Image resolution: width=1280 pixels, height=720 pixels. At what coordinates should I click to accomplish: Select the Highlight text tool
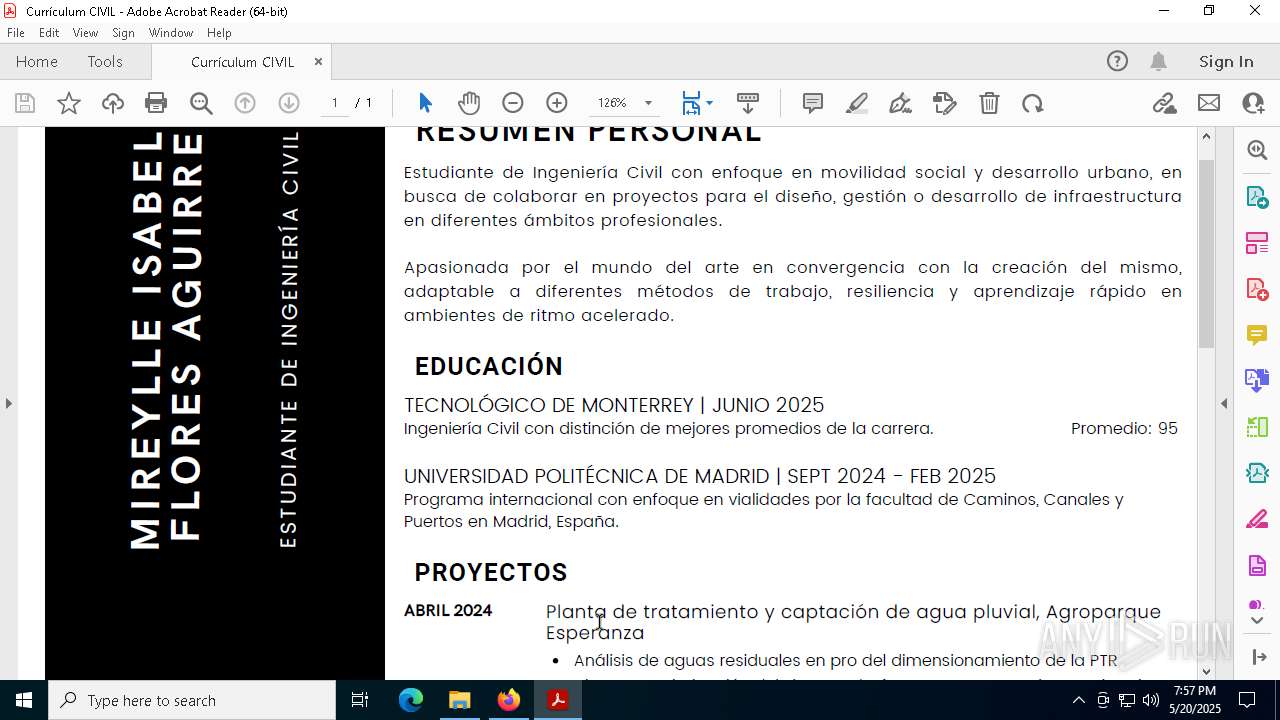coord(857,103)
